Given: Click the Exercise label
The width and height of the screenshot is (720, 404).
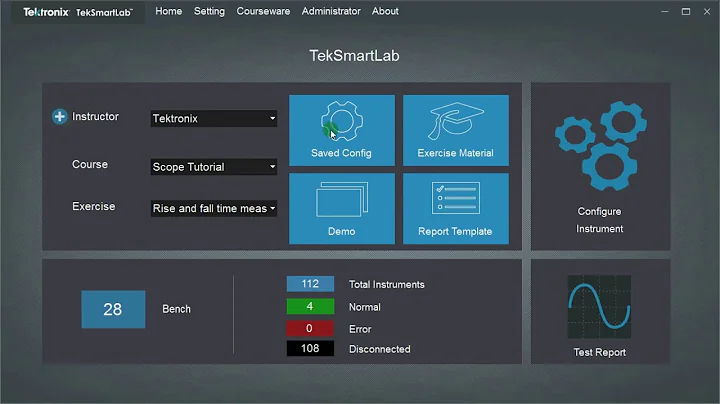Looking at the screenshot, I should coord(94,207).
